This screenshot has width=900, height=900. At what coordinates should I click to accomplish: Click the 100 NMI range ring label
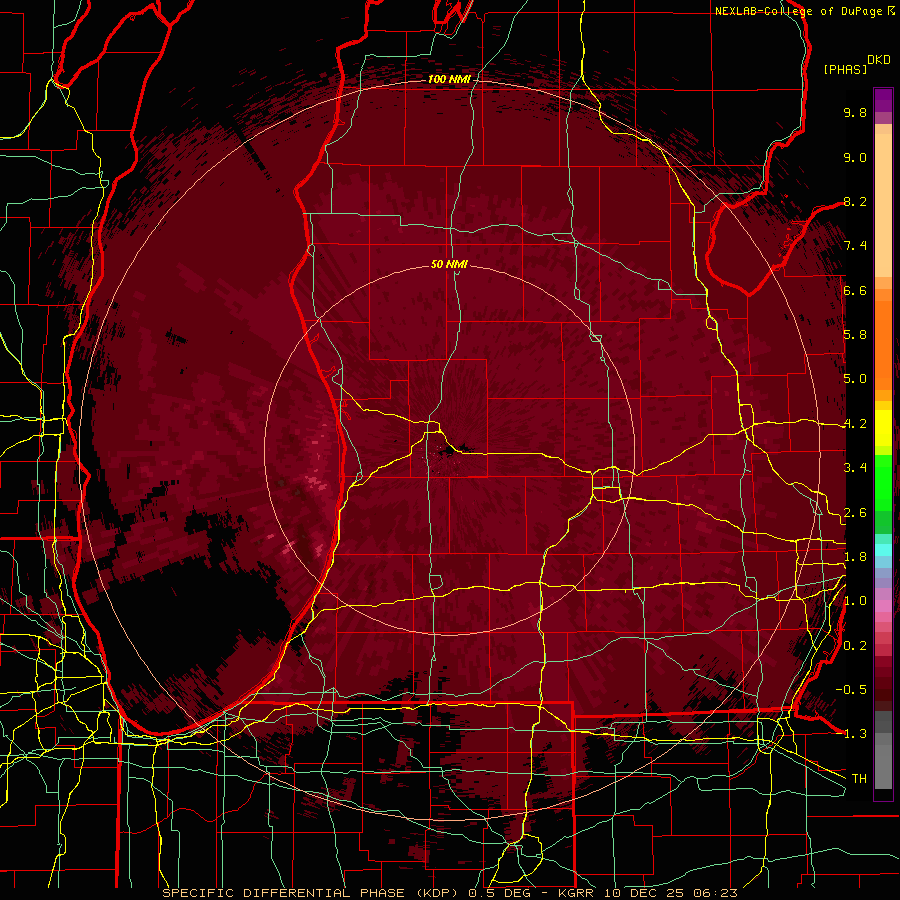[x=448, y=79]
